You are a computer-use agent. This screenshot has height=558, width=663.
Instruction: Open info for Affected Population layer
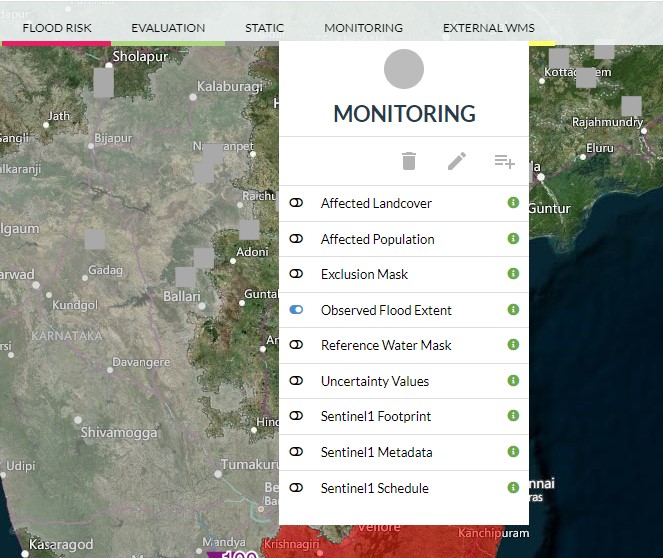point(513,239)
